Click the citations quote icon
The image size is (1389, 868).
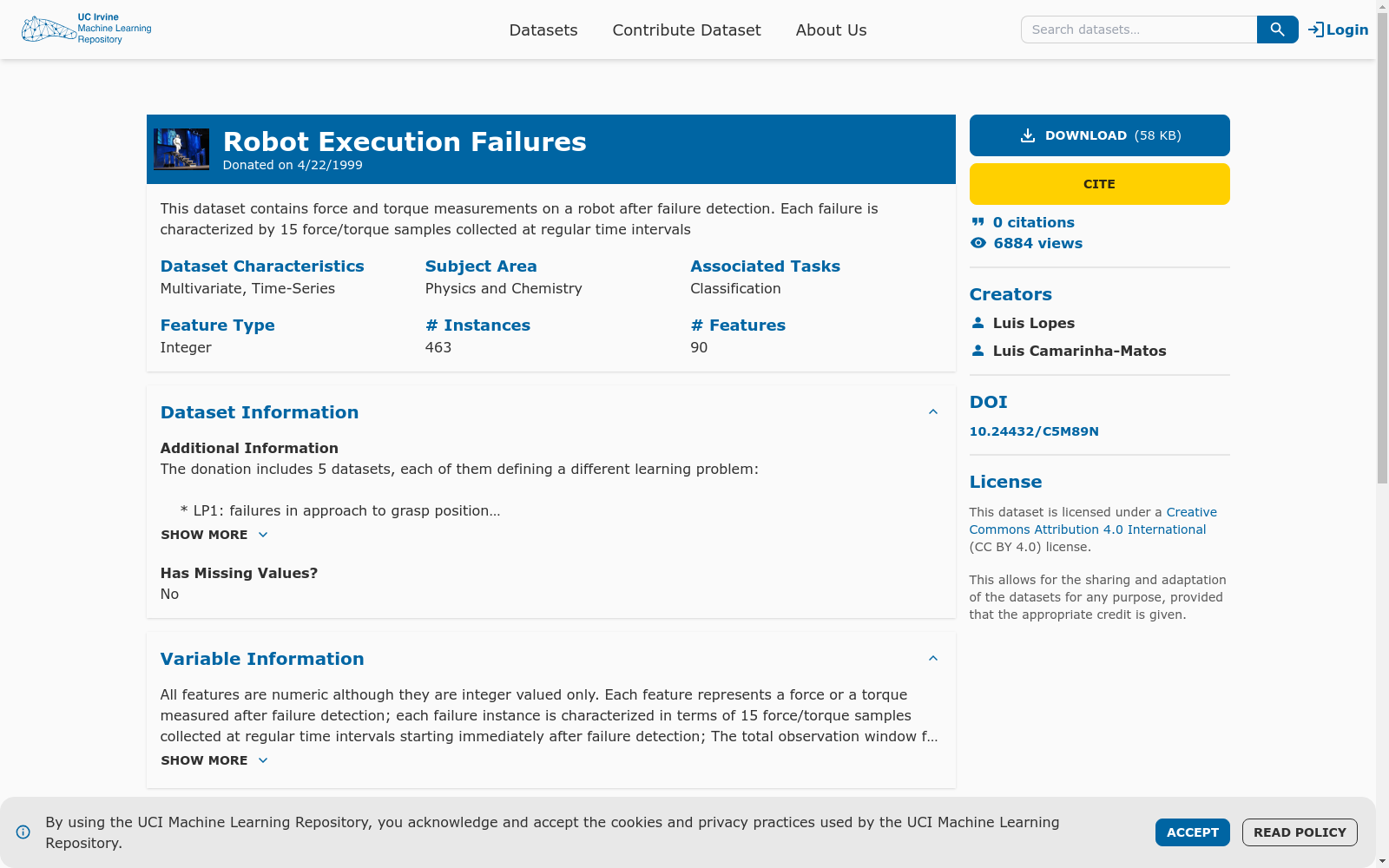pyautogui.click(x=978, y=222)
